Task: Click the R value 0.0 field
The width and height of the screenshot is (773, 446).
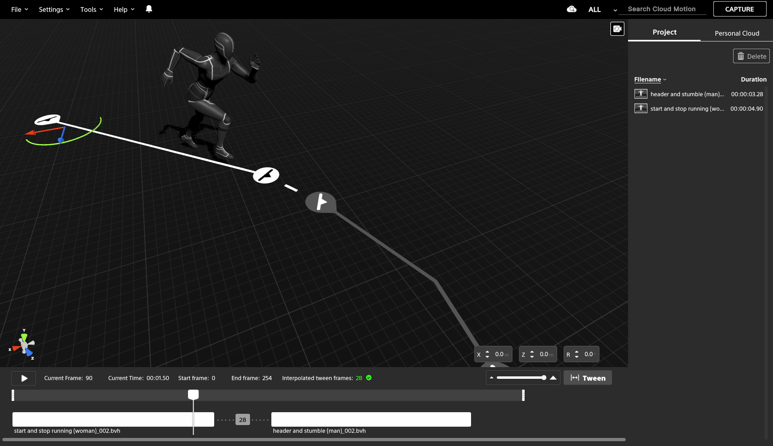Action: coord(589,354)
